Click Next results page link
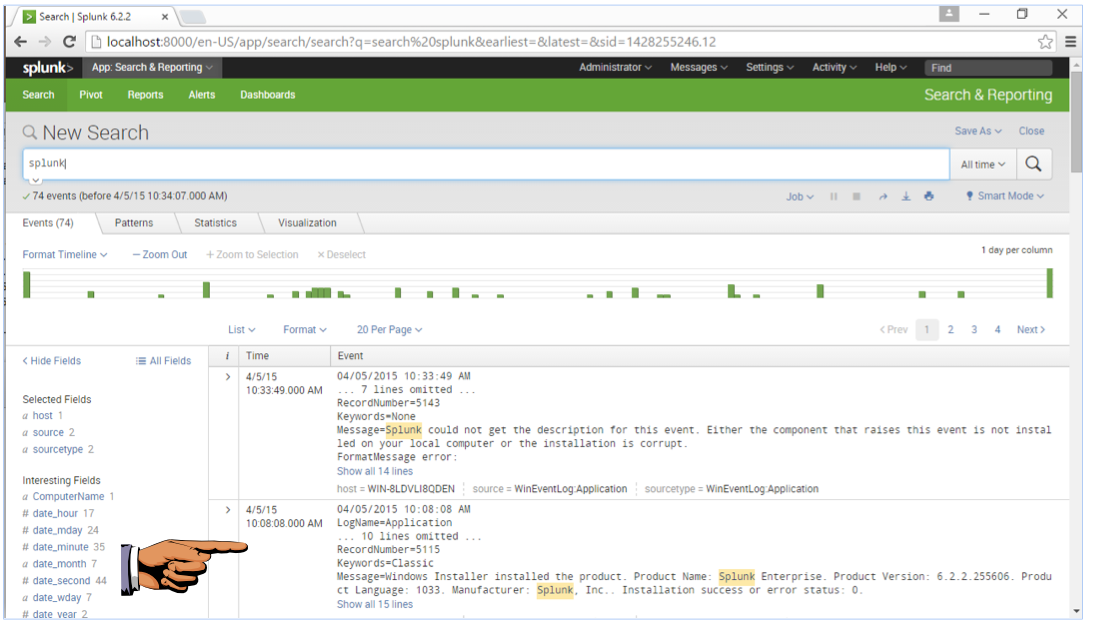The width and height of the screenshot is (1094, 626). coord(1031,329)
